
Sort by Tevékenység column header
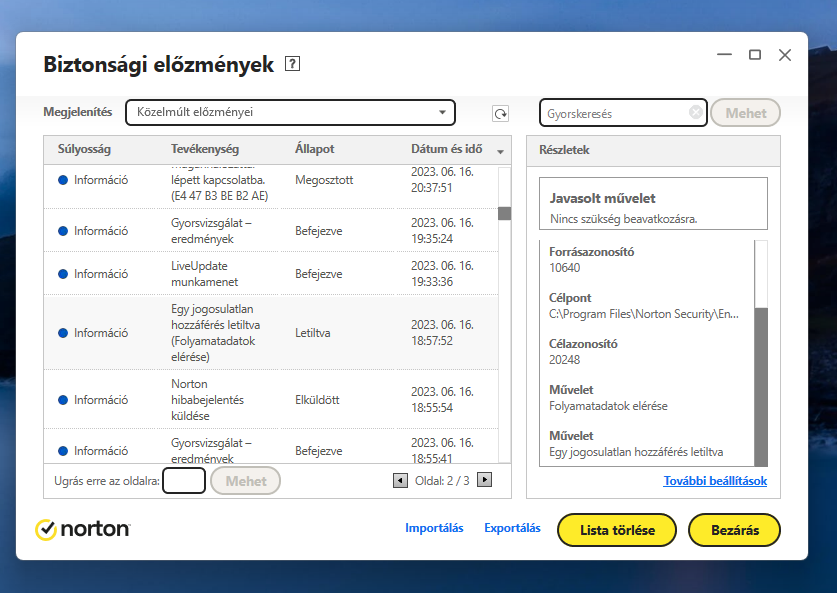(204, 149)
